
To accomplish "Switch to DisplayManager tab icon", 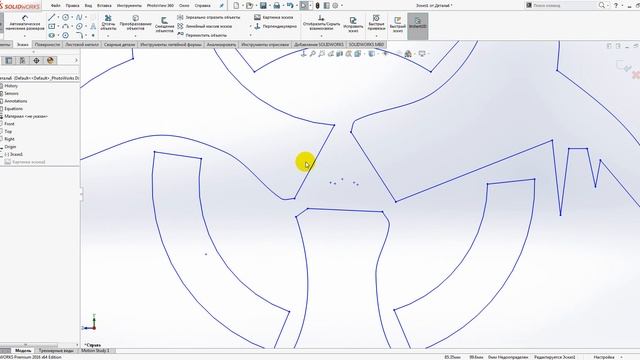I will (x=50, y=60).
